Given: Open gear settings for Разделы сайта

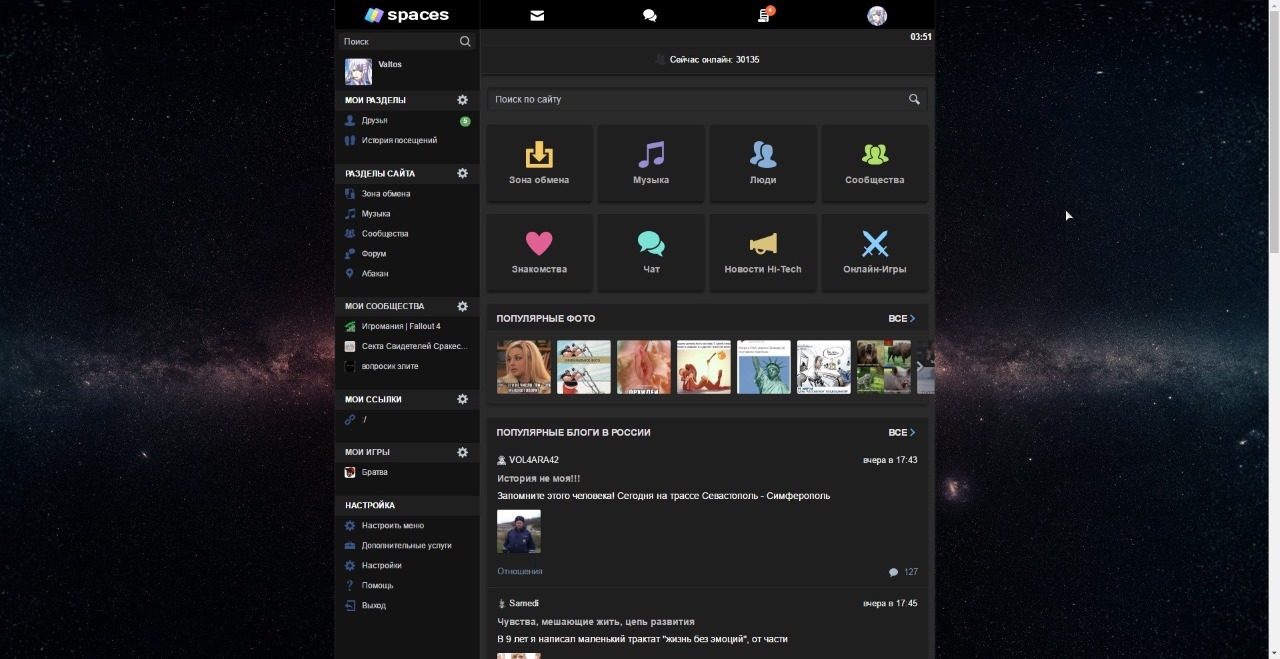Looking at the screenshot, I should [x=462, y=173].
